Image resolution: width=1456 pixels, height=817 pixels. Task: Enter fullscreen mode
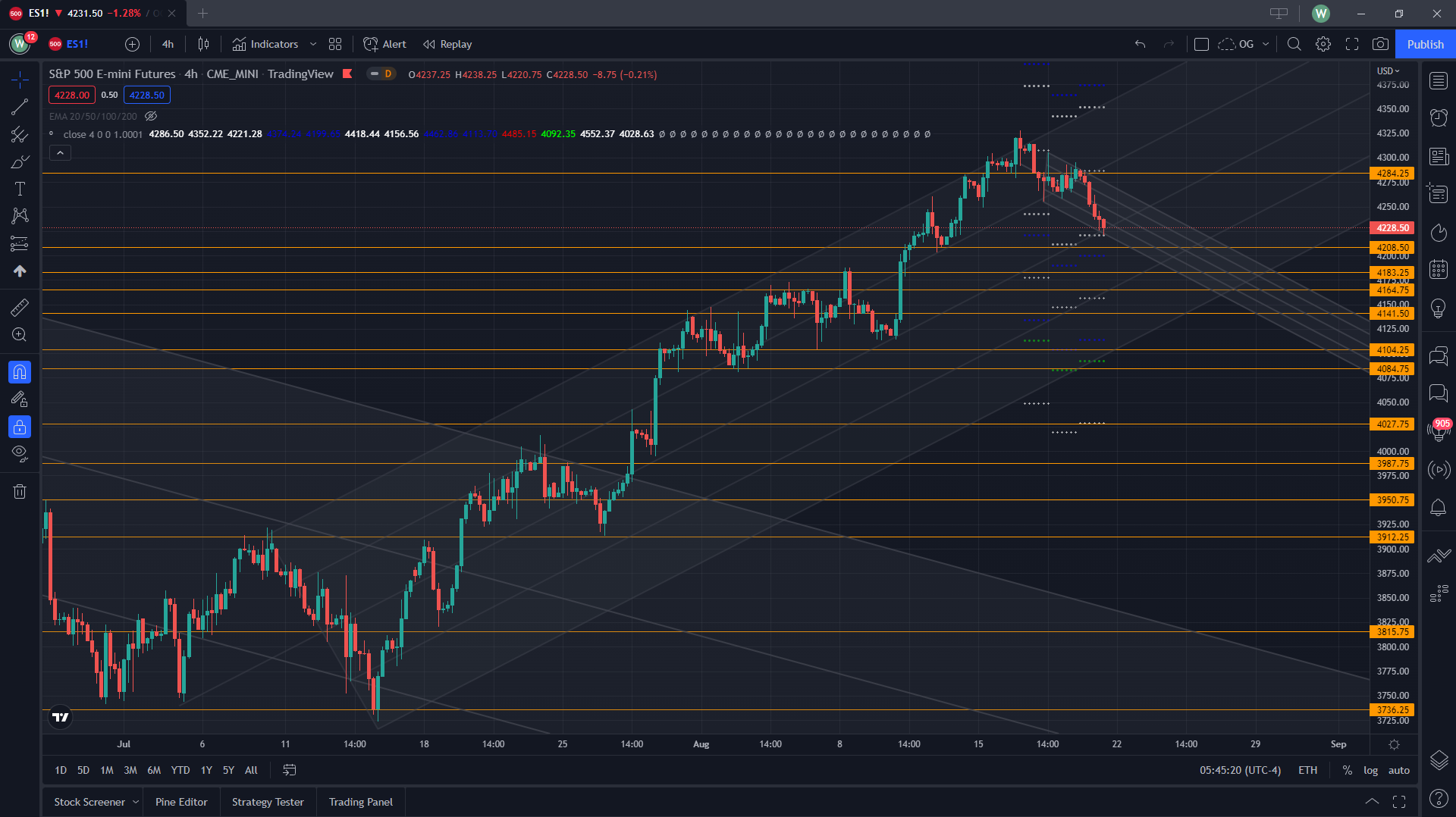click(1352, 44)
